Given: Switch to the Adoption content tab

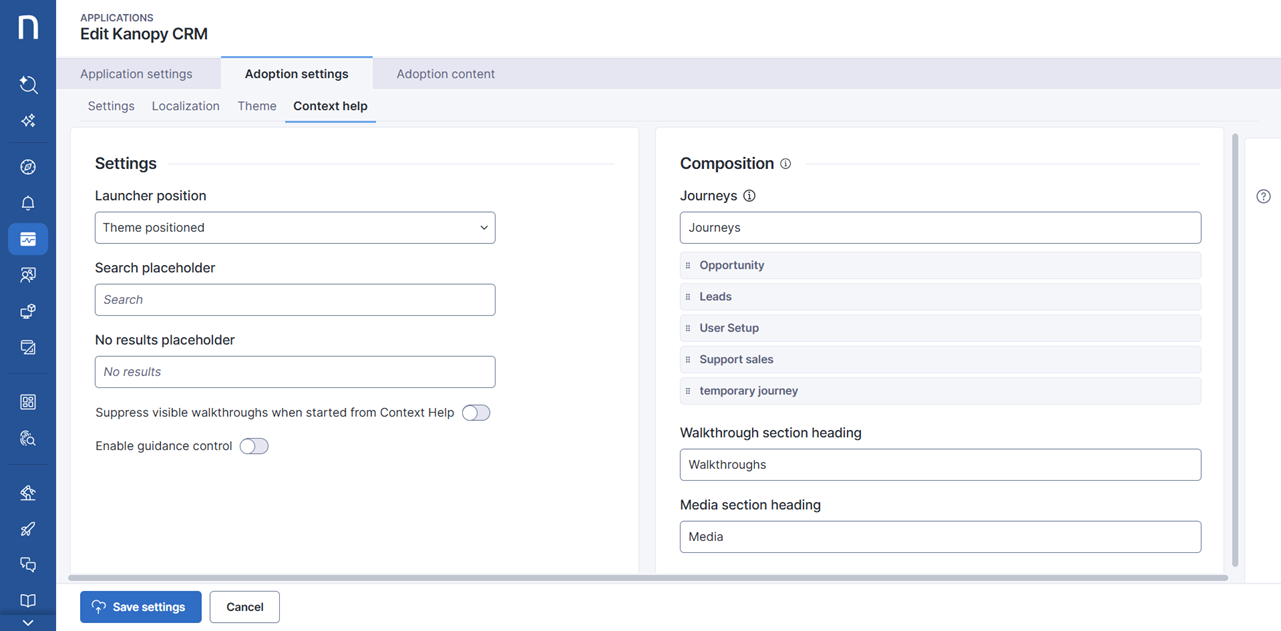Looking at the screenshot, I should [445, 74].
